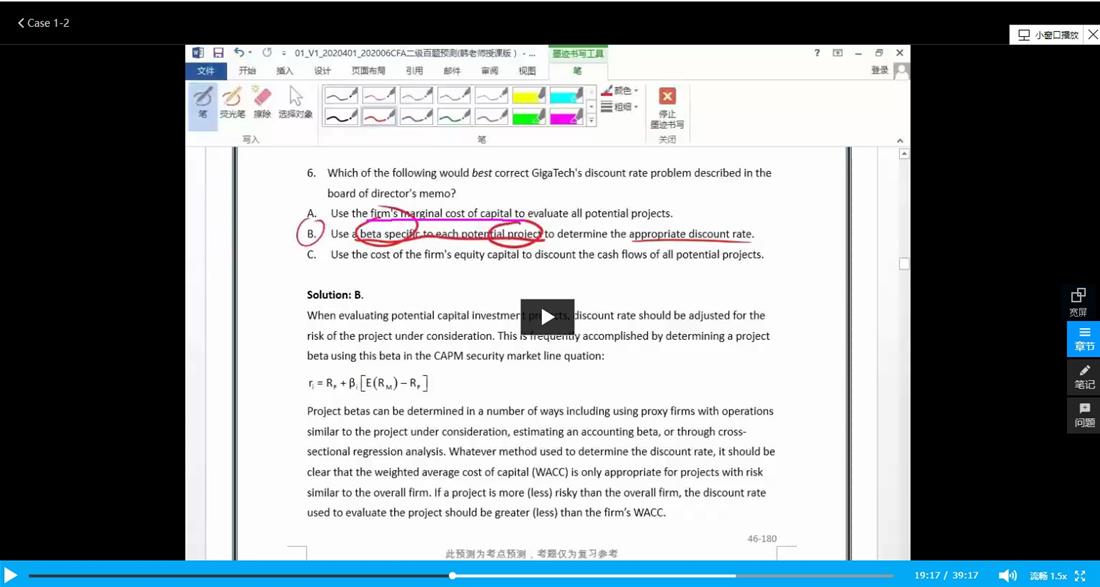Click the play icon in bottom-left corner
Image resolution: width=1100 pixels, height=587 pixels.
11,575
